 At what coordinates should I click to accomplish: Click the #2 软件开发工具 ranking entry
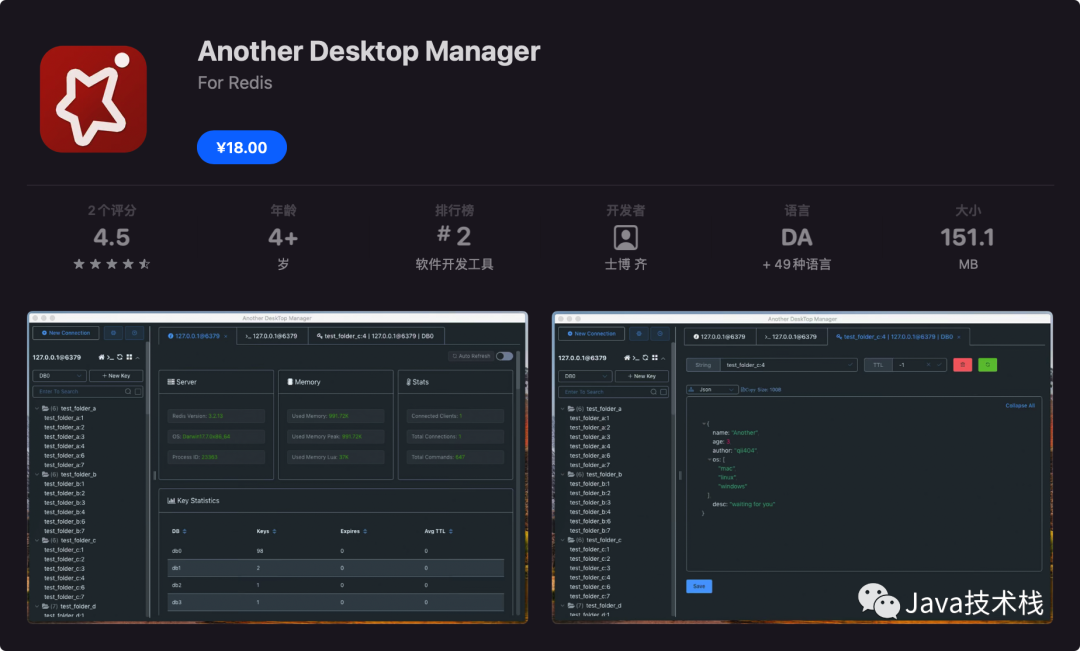(x=454, y=238)
